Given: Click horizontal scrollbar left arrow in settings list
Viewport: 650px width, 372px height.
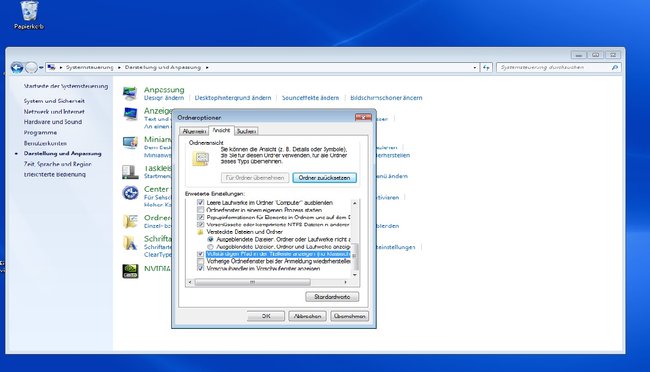Looking at the screenshot, I should point(190,282).
